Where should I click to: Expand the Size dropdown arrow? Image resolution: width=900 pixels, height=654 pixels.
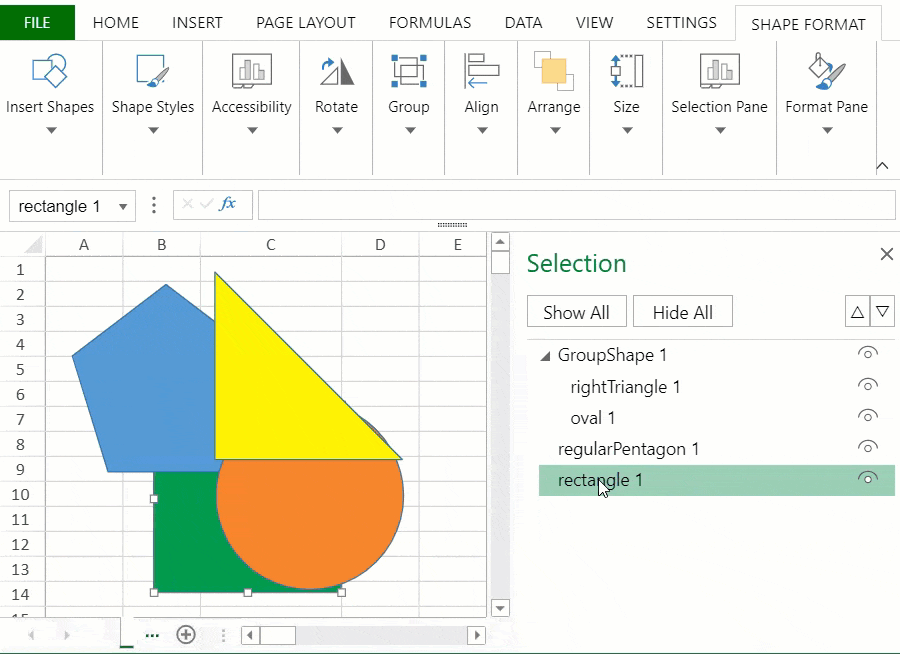[x=627, y=130]
